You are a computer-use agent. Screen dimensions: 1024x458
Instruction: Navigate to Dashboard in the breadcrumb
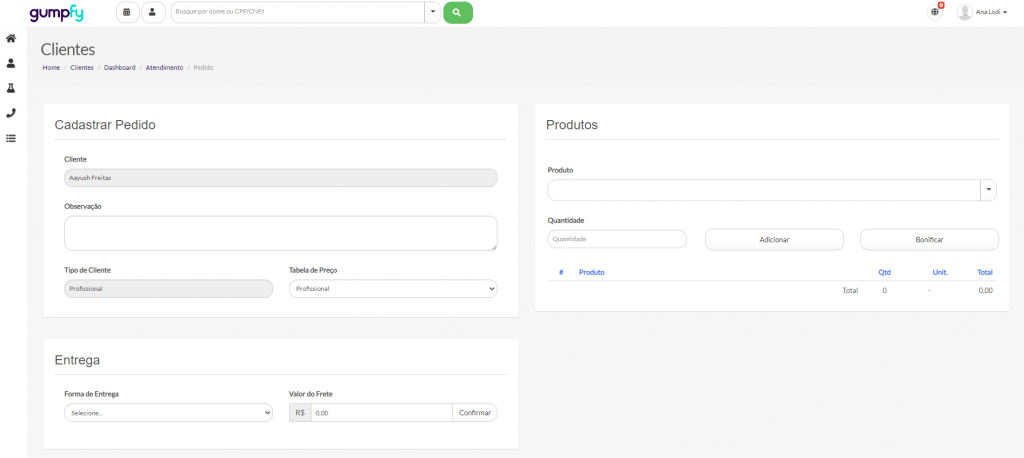(119, 67)
